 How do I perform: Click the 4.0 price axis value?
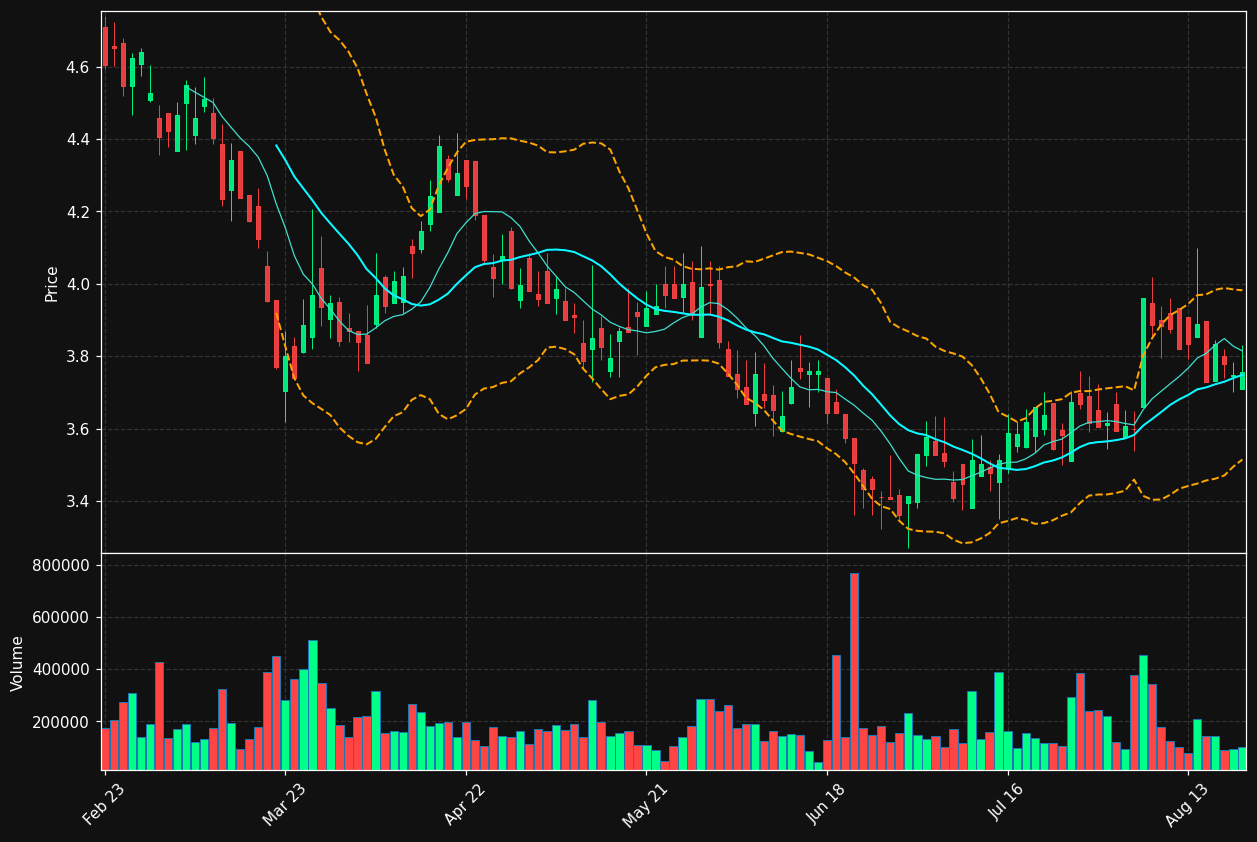pos(78,285)
